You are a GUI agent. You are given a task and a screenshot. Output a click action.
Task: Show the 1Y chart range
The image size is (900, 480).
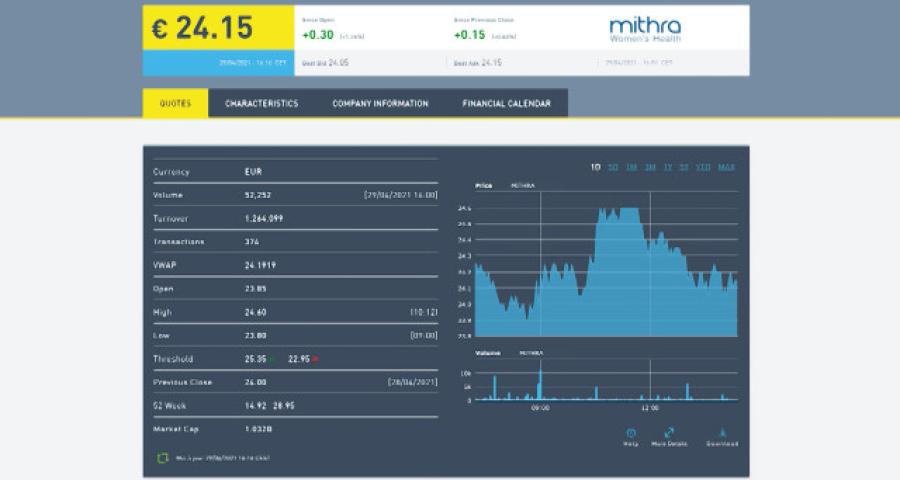click(x=667, y=167)
